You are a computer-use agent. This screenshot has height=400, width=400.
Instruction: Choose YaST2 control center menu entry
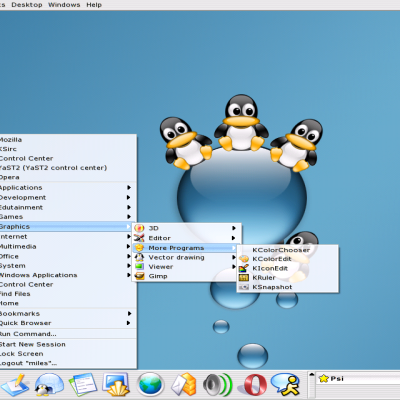tap(68, 168)
